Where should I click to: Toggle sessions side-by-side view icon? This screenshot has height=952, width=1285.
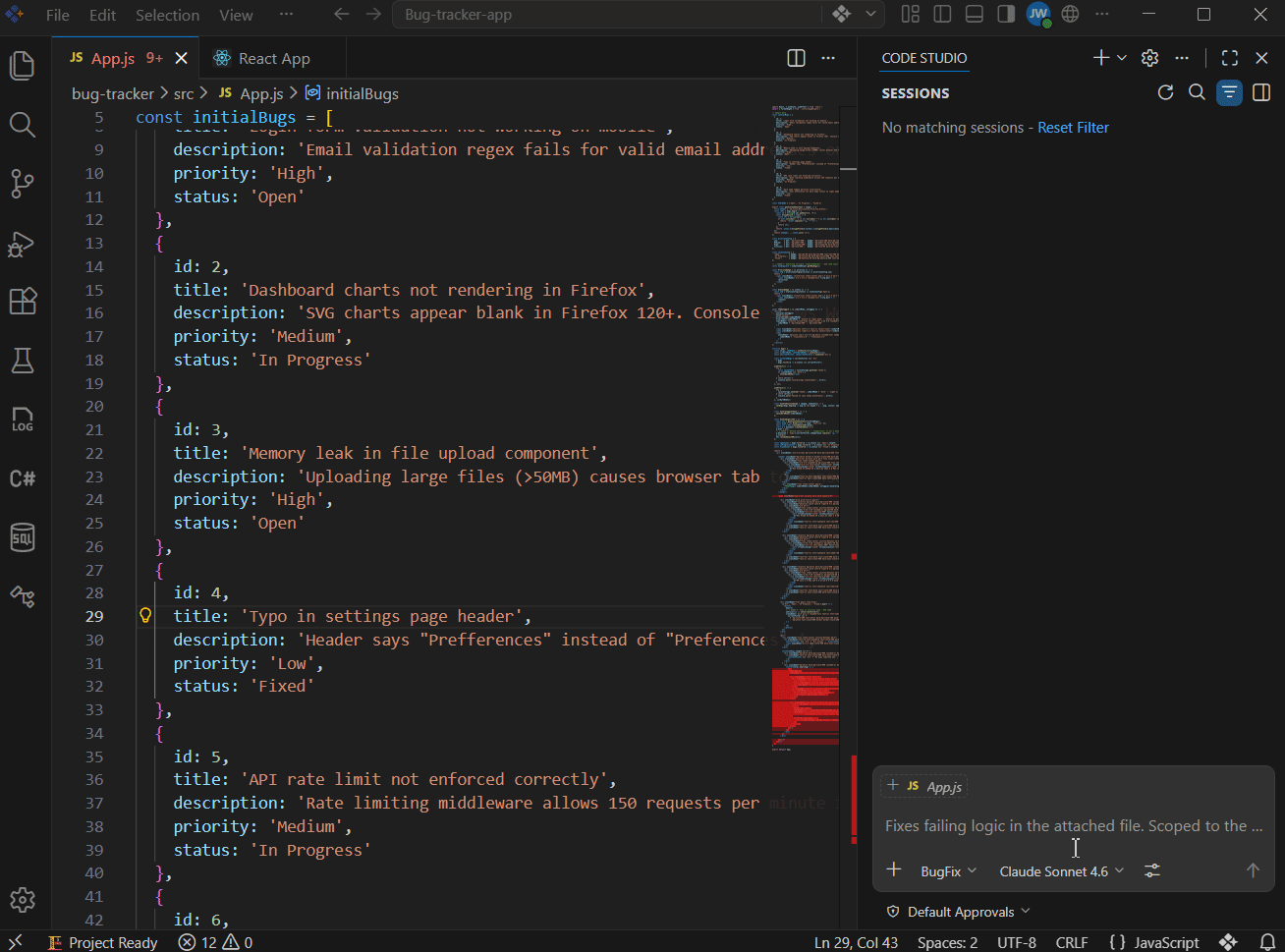click(1261, 92)
